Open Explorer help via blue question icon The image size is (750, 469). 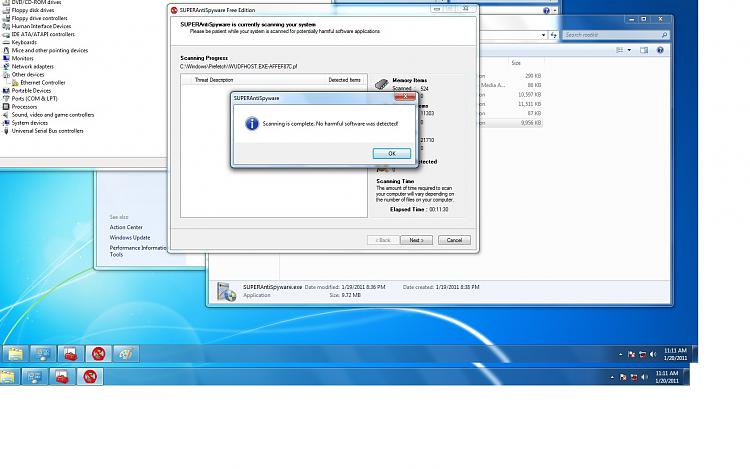pos(660,50)
